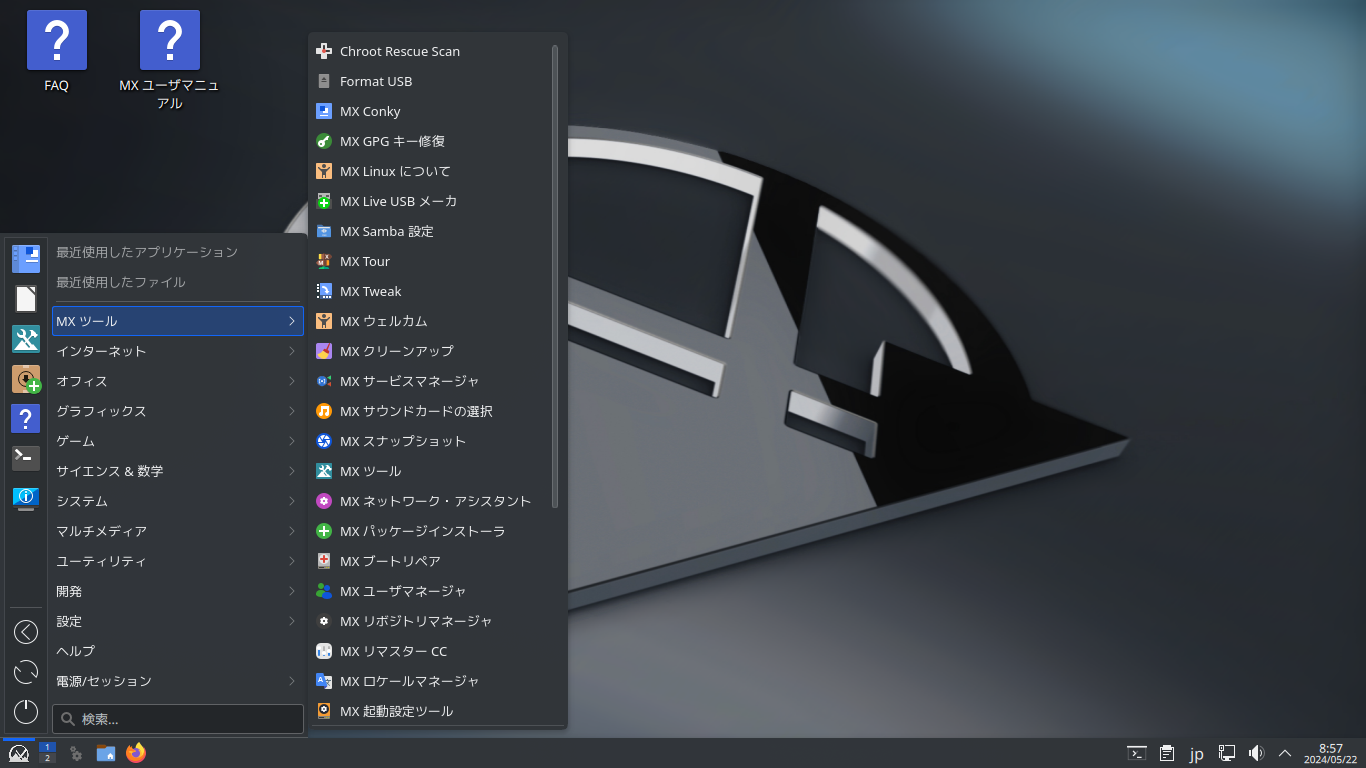Click the jp keyboard layout indicator
Screen dimensions: 1366x768
coord(1196,753)
